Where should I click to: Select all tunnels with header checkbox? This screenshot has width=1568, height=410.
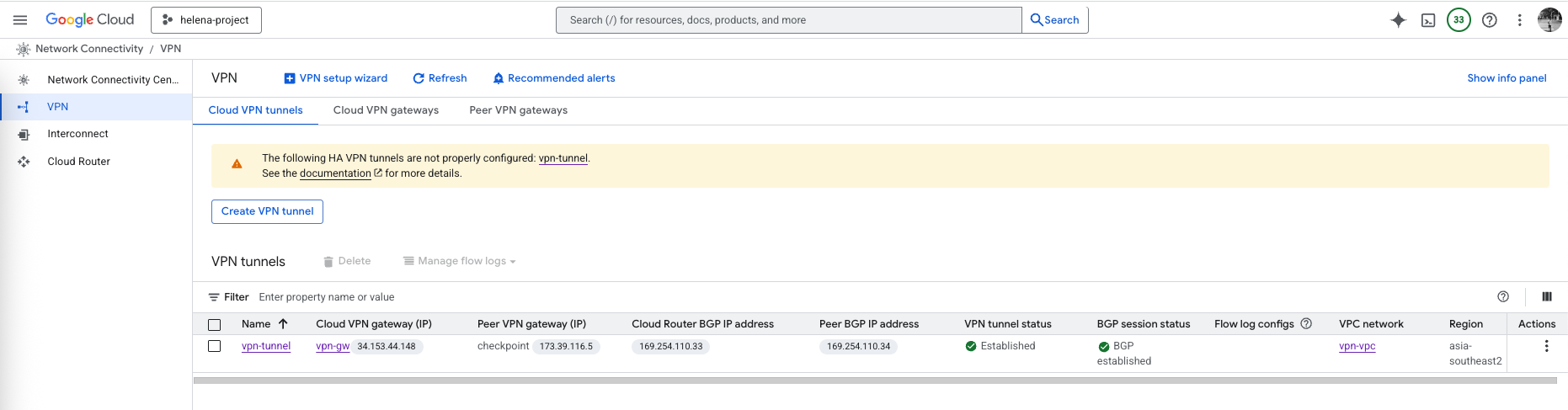(x=215, y=324)
